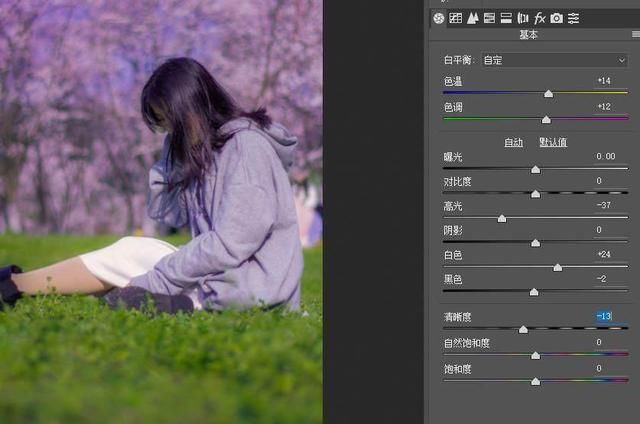Open the 基本 panel flyout menu
Image resolution: width=640 pixels, height=424 pixels.
pyautogui.click(x=636, y=35)
